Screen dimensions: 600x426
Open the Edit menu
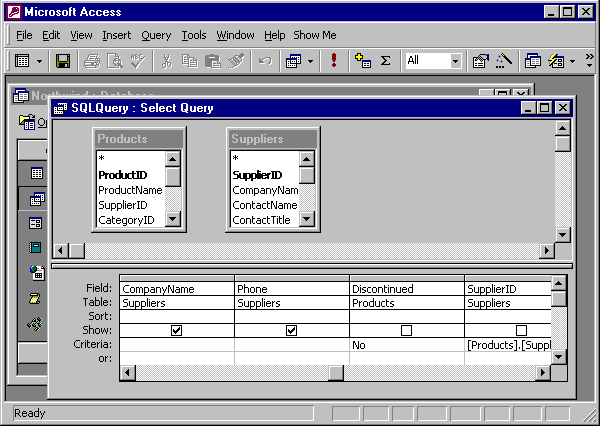[51, 35]
